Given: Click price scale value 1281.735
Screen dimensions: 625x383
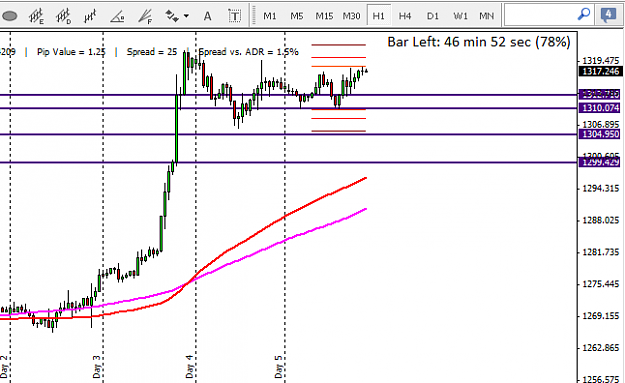Looking at the screenshot, I should pos(601,252).
